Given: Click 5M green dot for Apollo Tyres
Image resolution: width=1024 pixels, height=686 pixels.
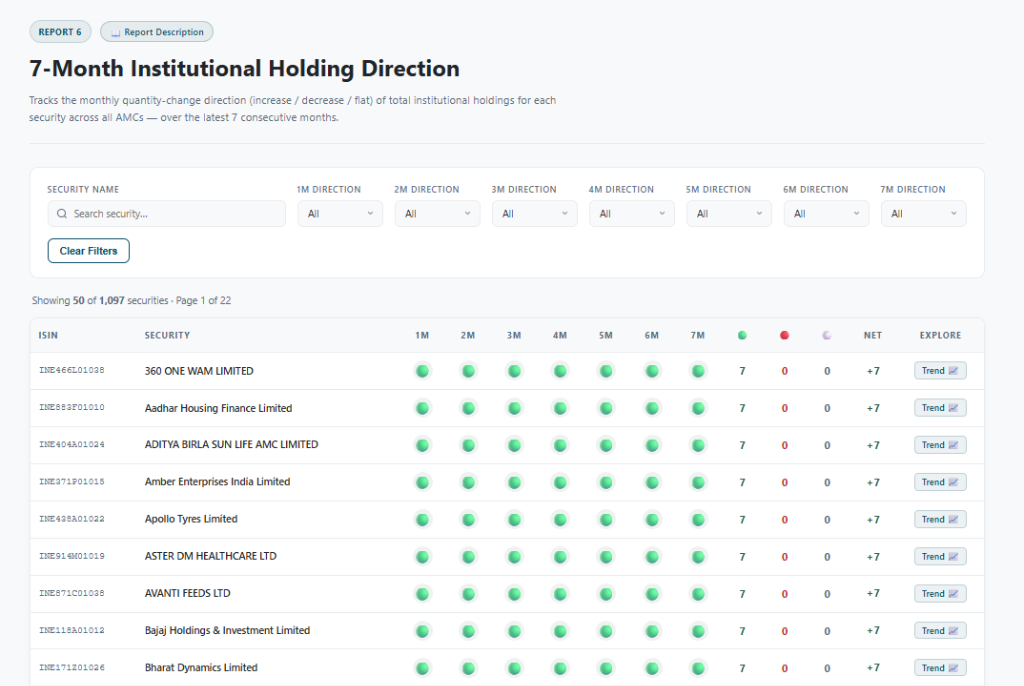Looking at the screenshot, I should 606,520.
